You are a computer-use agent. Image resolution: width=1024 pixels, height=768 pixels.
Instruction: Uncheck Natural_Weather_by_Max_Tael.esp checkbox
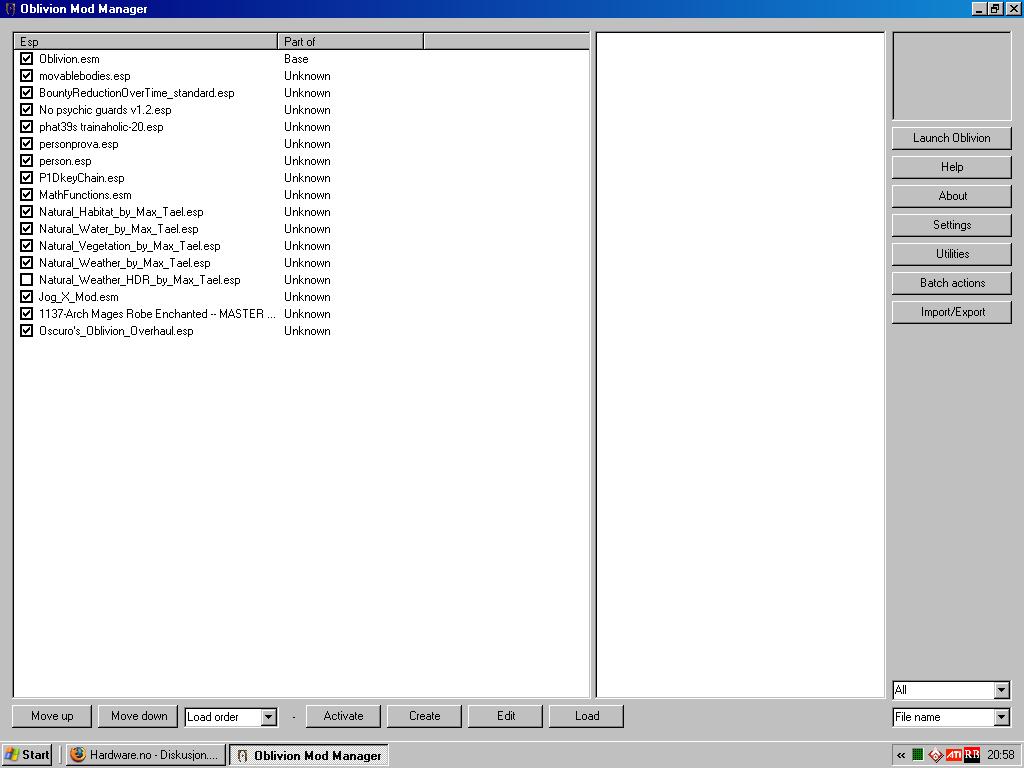coord(26,263)
